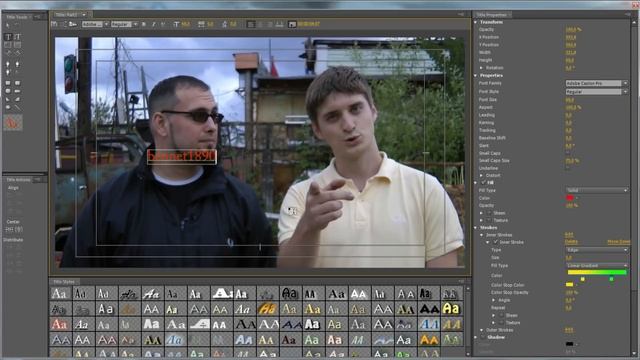Select the Delete Anchor Point tool

pyautogui.click(x=17, y=64)
